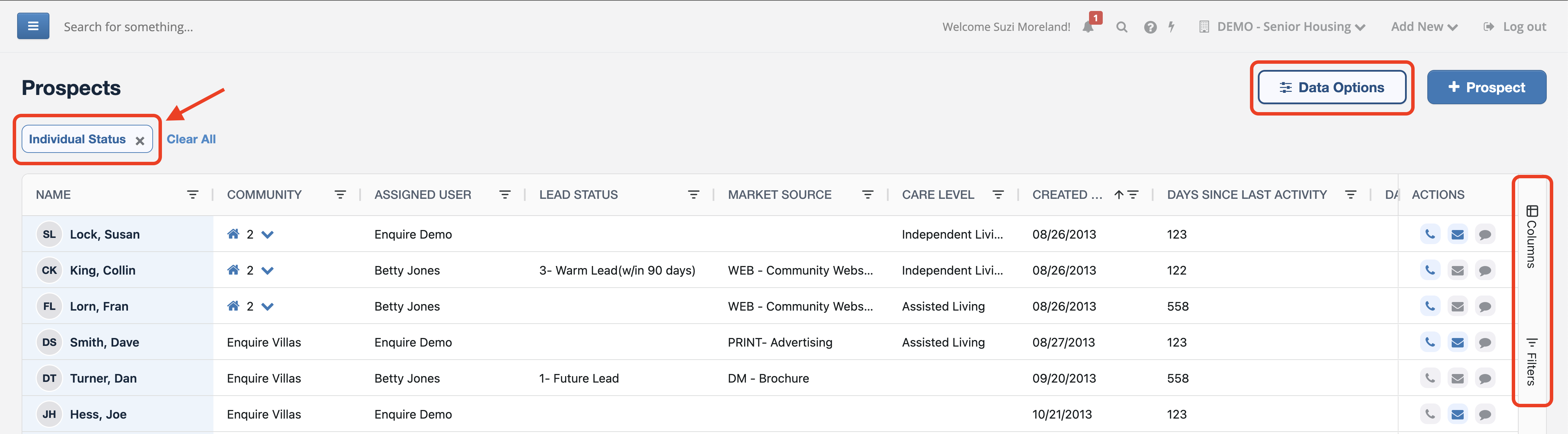This screenshot has width=1568, height=434.
Task: Open the Name column filter icon
Action: click(192, 194)
